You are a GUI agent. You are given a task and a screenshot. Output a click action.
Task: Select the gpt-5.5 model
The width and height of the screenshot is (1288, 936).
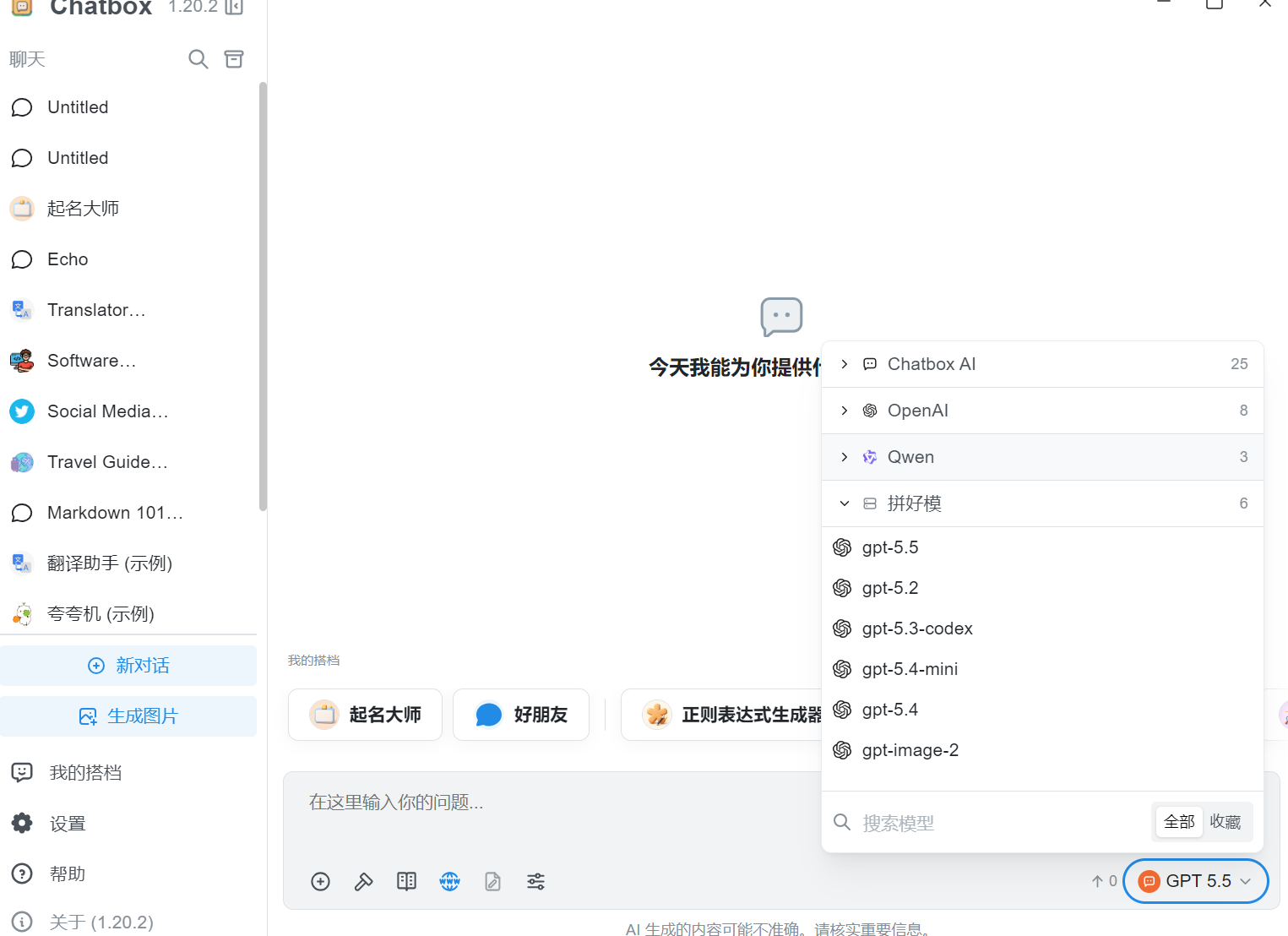[1042, 547]
